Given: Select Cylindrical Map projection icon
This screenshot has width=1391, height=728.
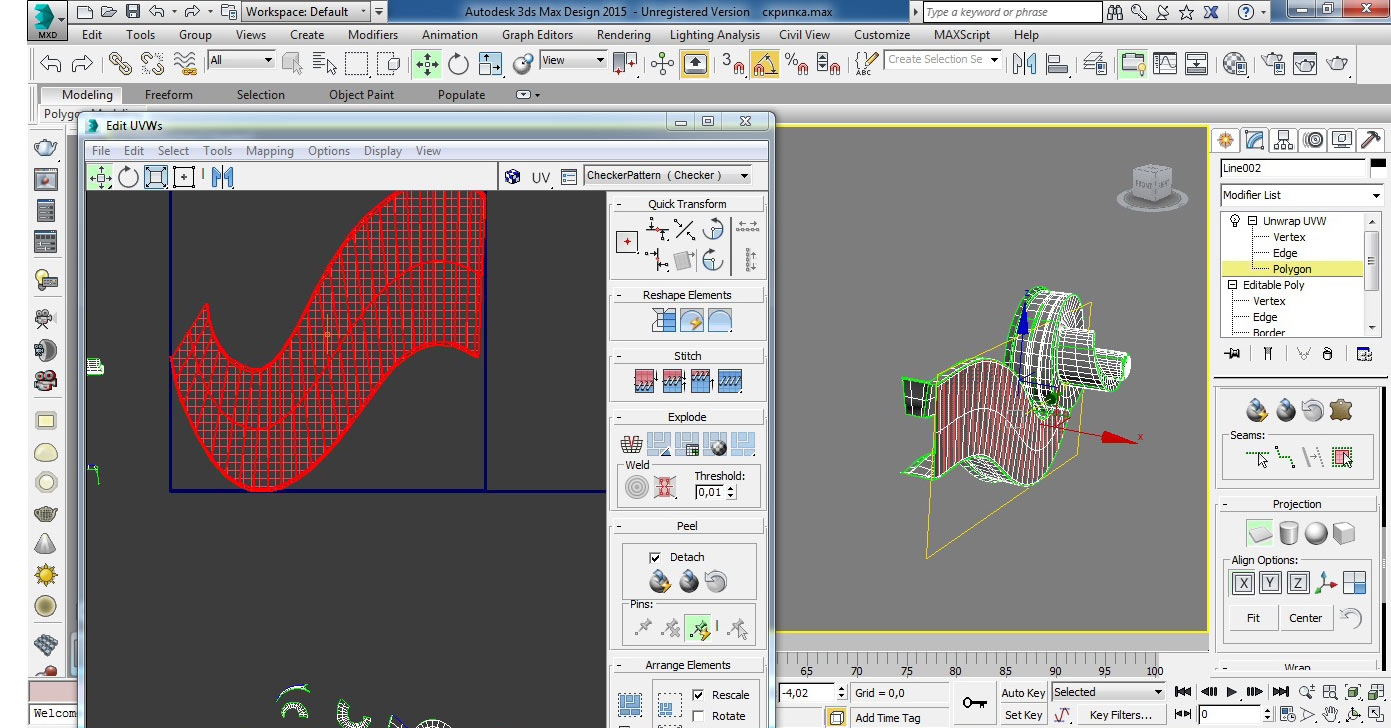Looking at the screenshot, I should point(1288,533).
